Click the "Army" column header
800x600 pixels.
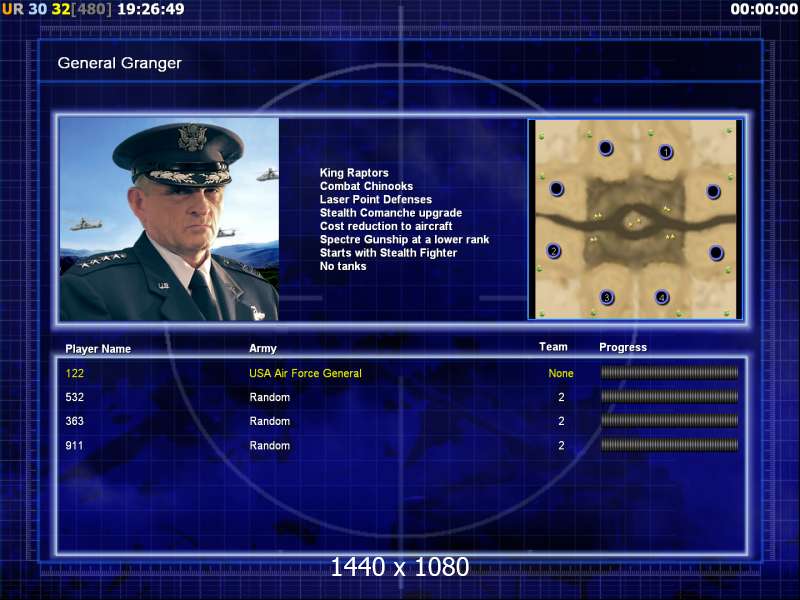pyautogui.click(x=263, y=348)
